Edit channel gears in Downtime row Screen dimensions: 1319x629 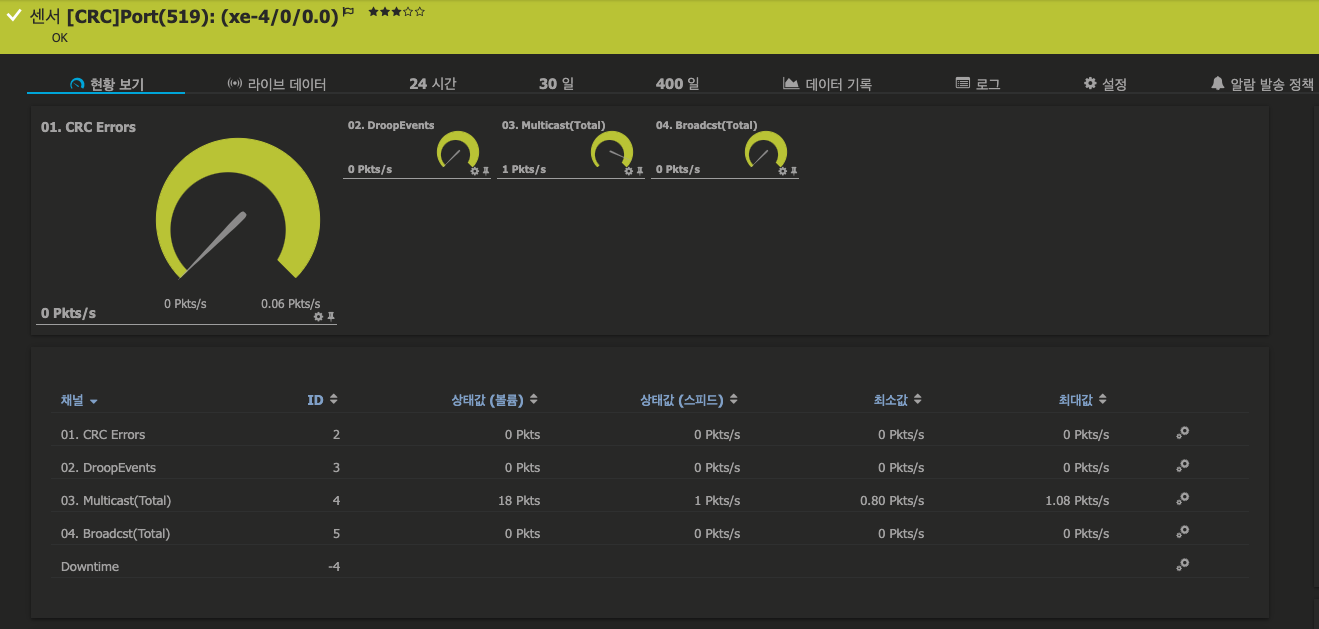[x=1182, y=565]
